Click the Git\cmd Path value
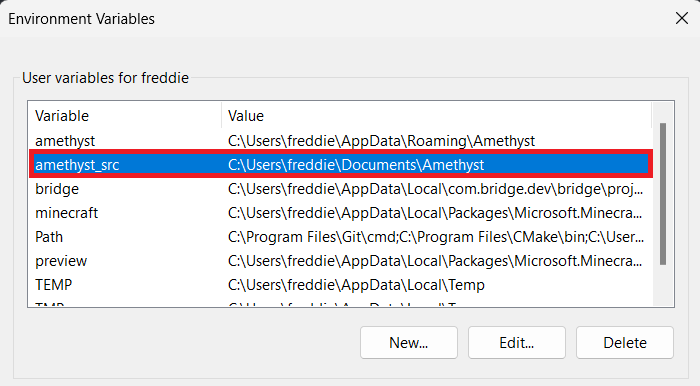The height and width of the screenshot is (386, 700). point(436,237)
